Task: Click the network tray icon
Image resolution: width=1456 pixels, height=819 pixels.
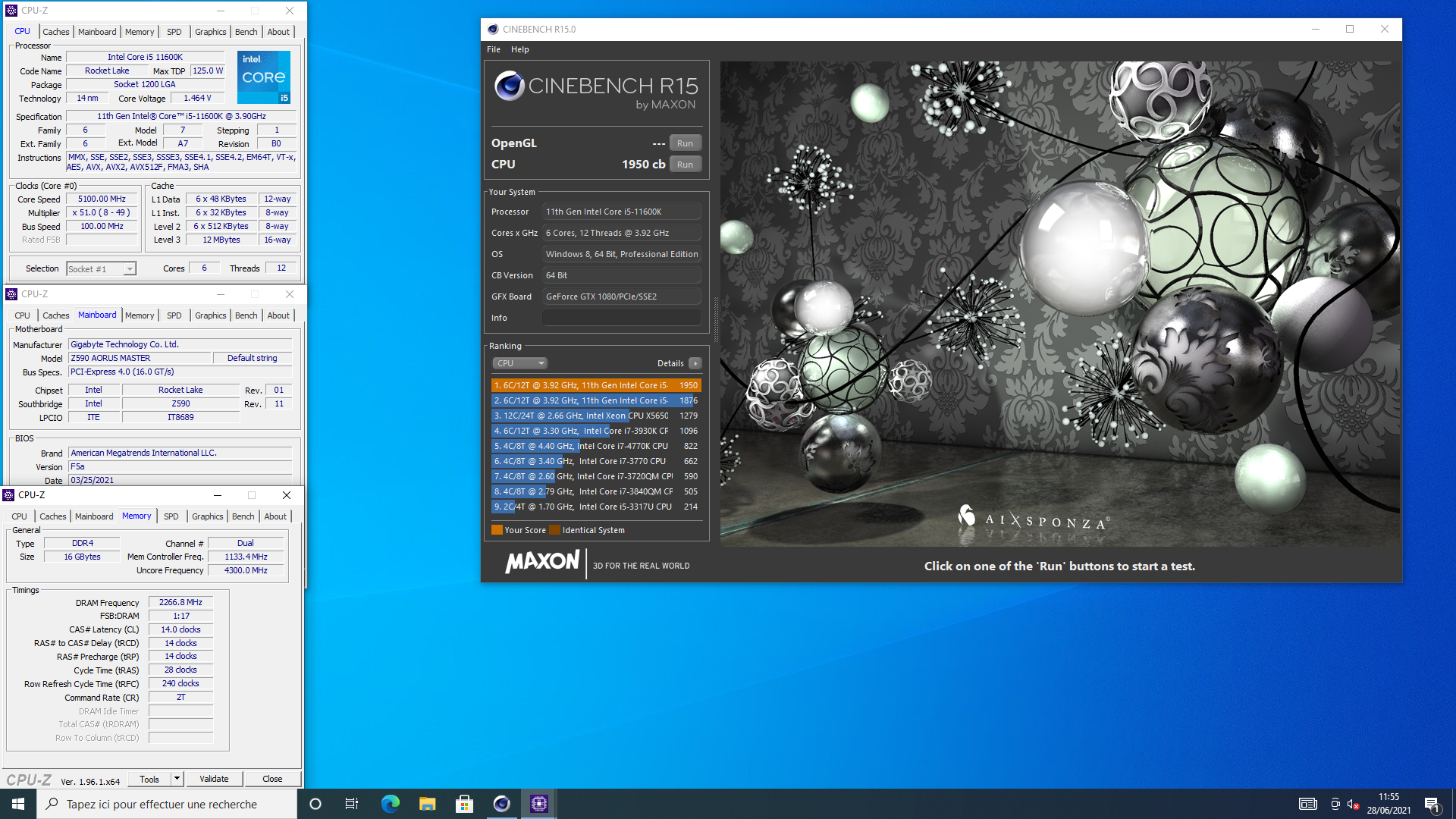Action: point(1335,804)
